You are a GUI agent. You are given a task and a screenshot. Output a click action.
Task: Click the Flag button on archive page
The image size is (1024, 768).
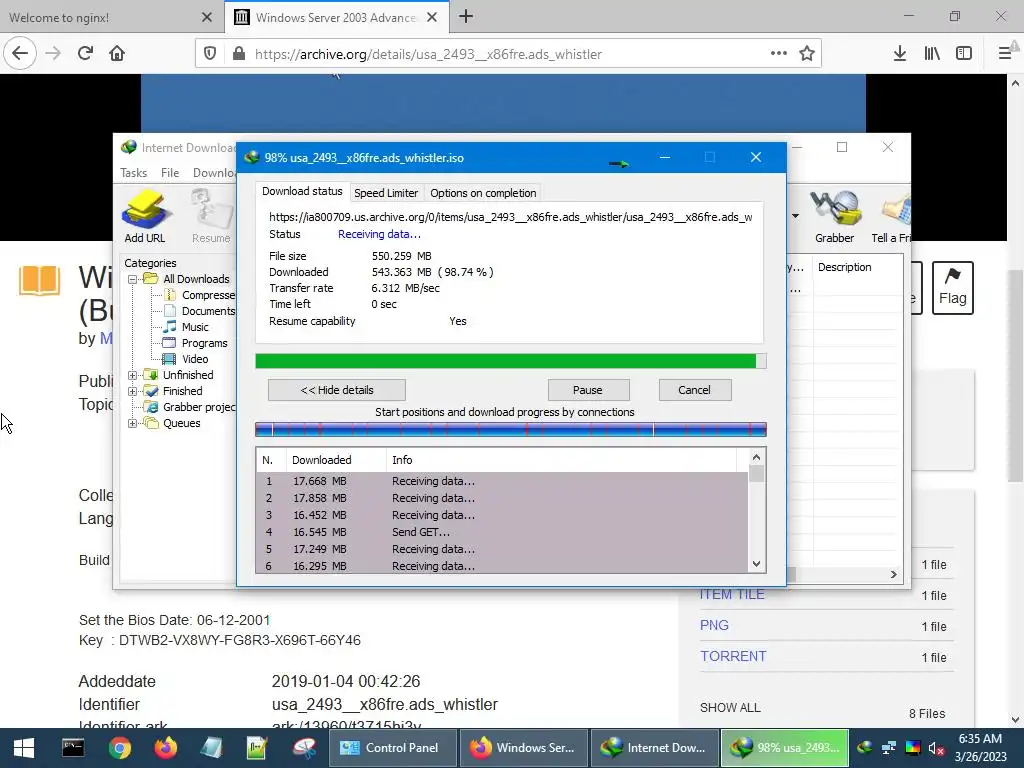[x=952, y=288]
